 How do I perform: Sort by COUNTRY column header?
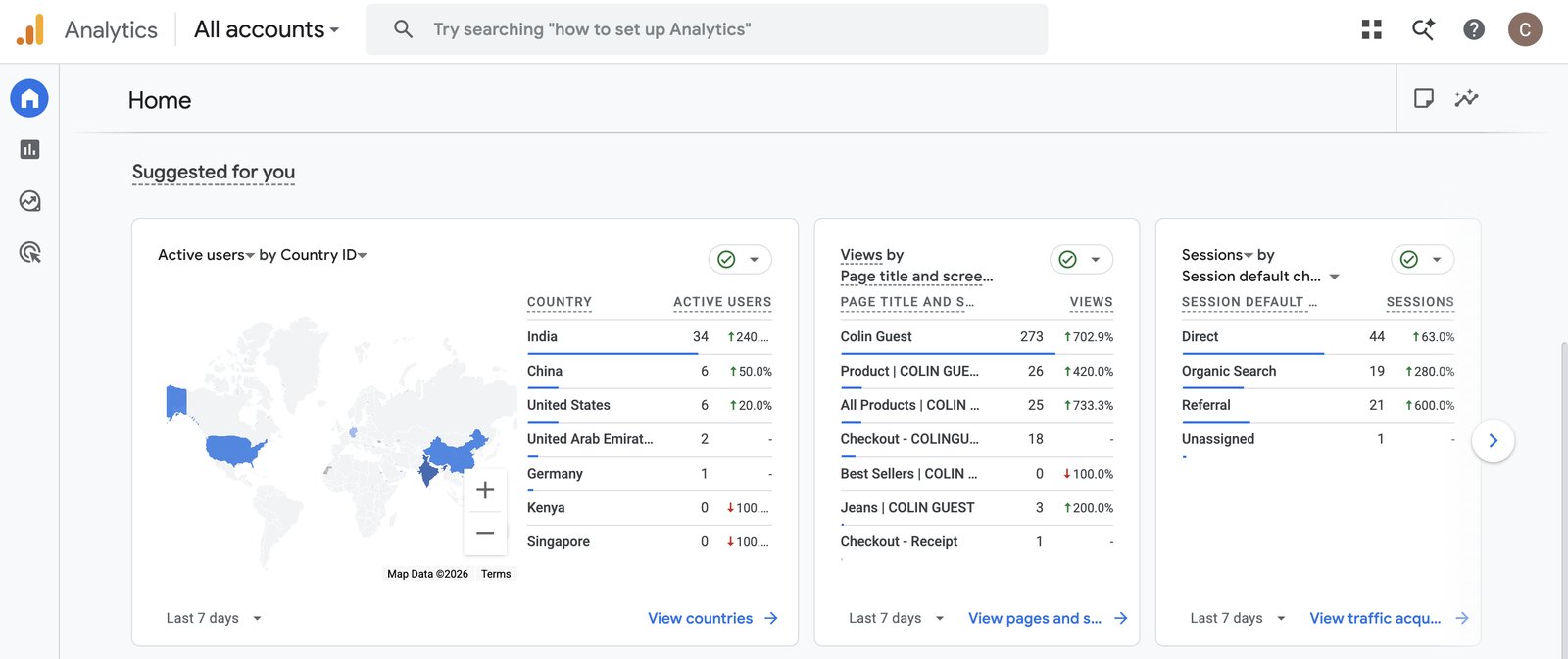[560, 302]
